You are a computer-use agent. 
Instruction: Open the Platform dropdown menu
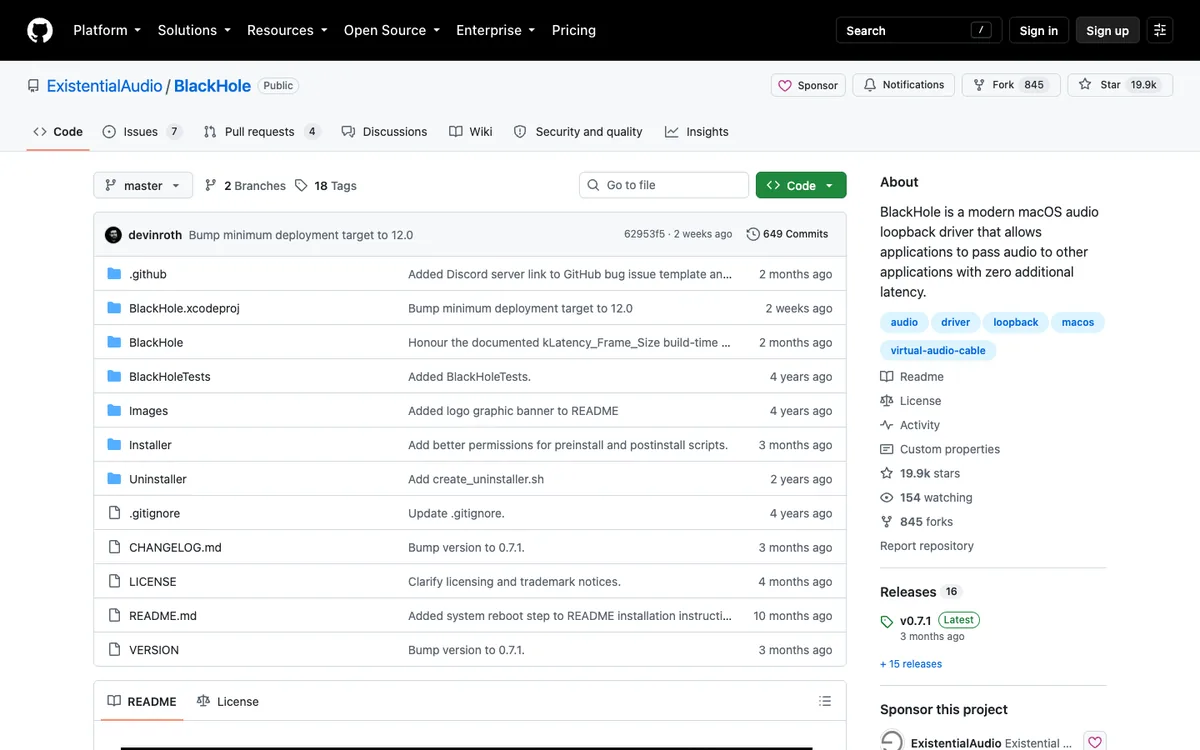tap(107, 30)
